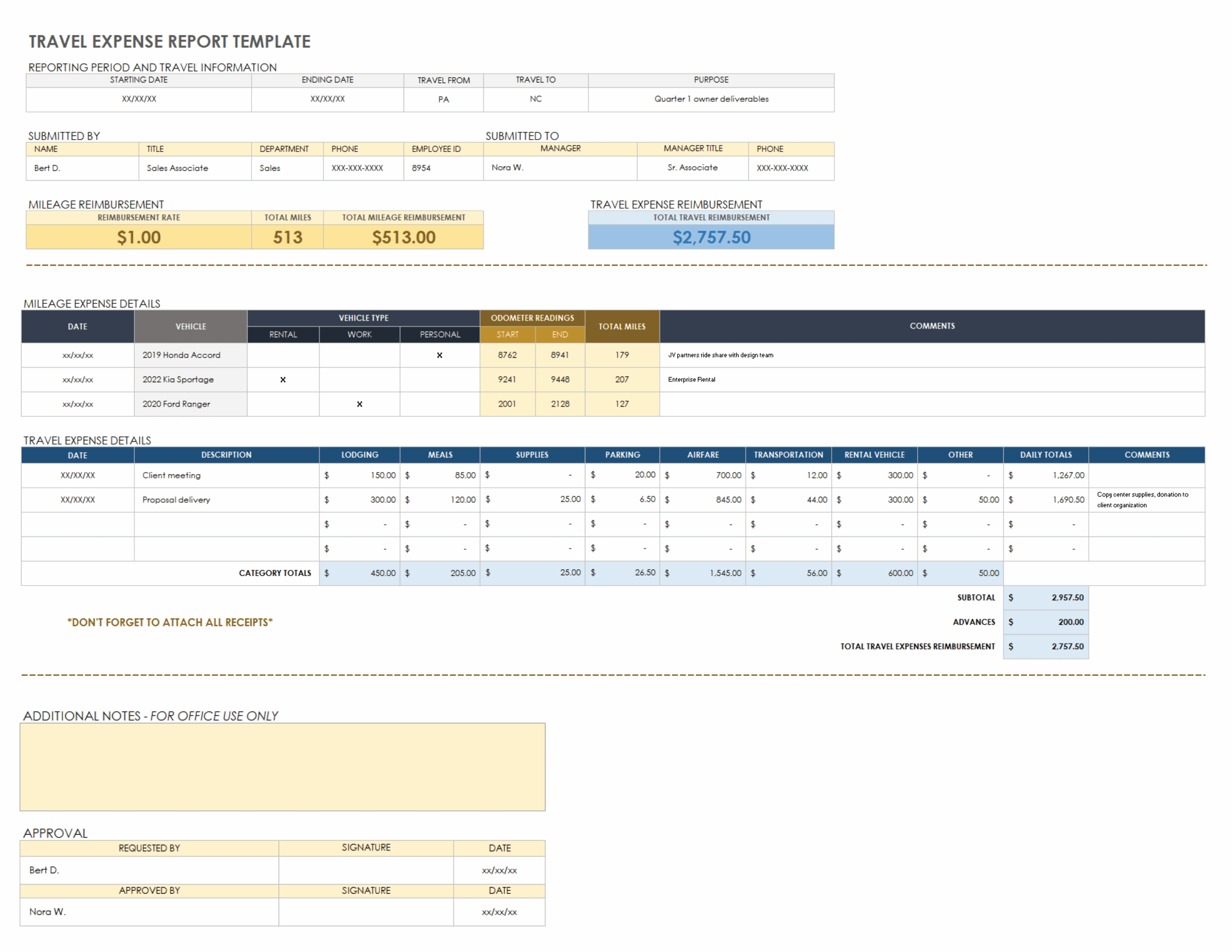This screenshot has width=1232, height=952.
Task: Select the Total Miles value 513
Action: (x=287, y=237)
